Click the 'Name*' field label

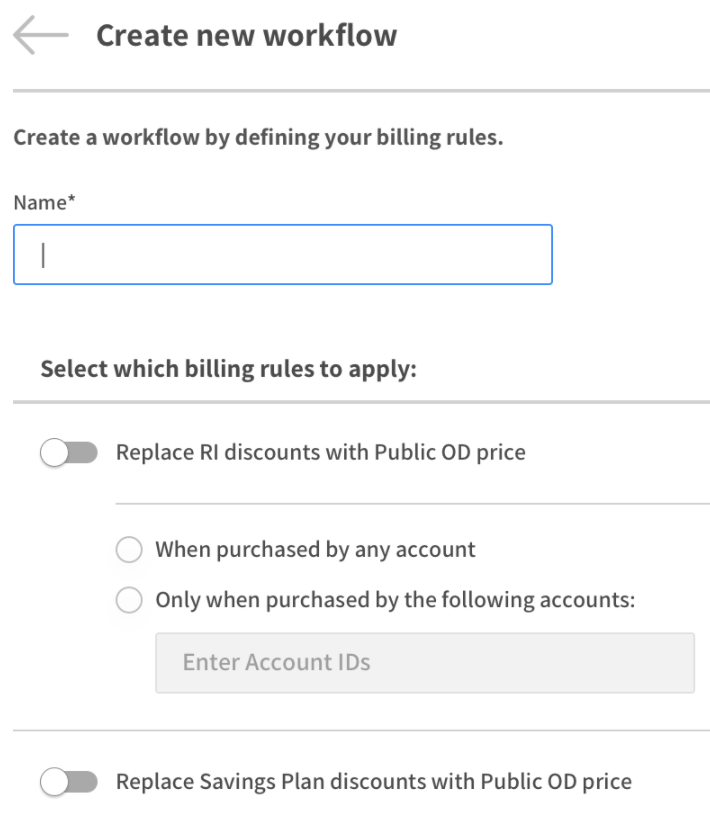[x=40, y=202]
